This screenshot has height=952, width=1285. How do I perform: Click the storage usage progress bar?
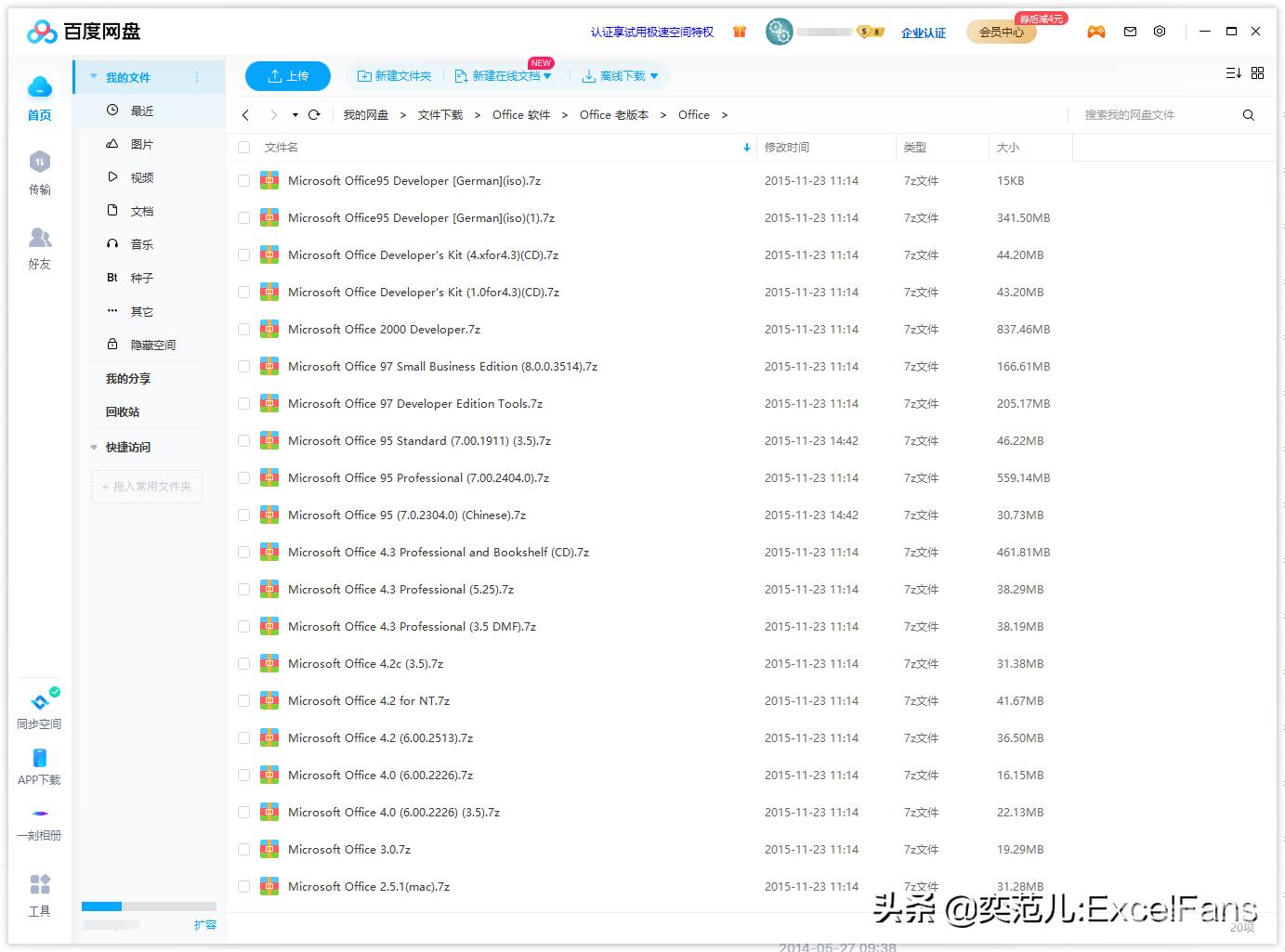click(149, 906)
